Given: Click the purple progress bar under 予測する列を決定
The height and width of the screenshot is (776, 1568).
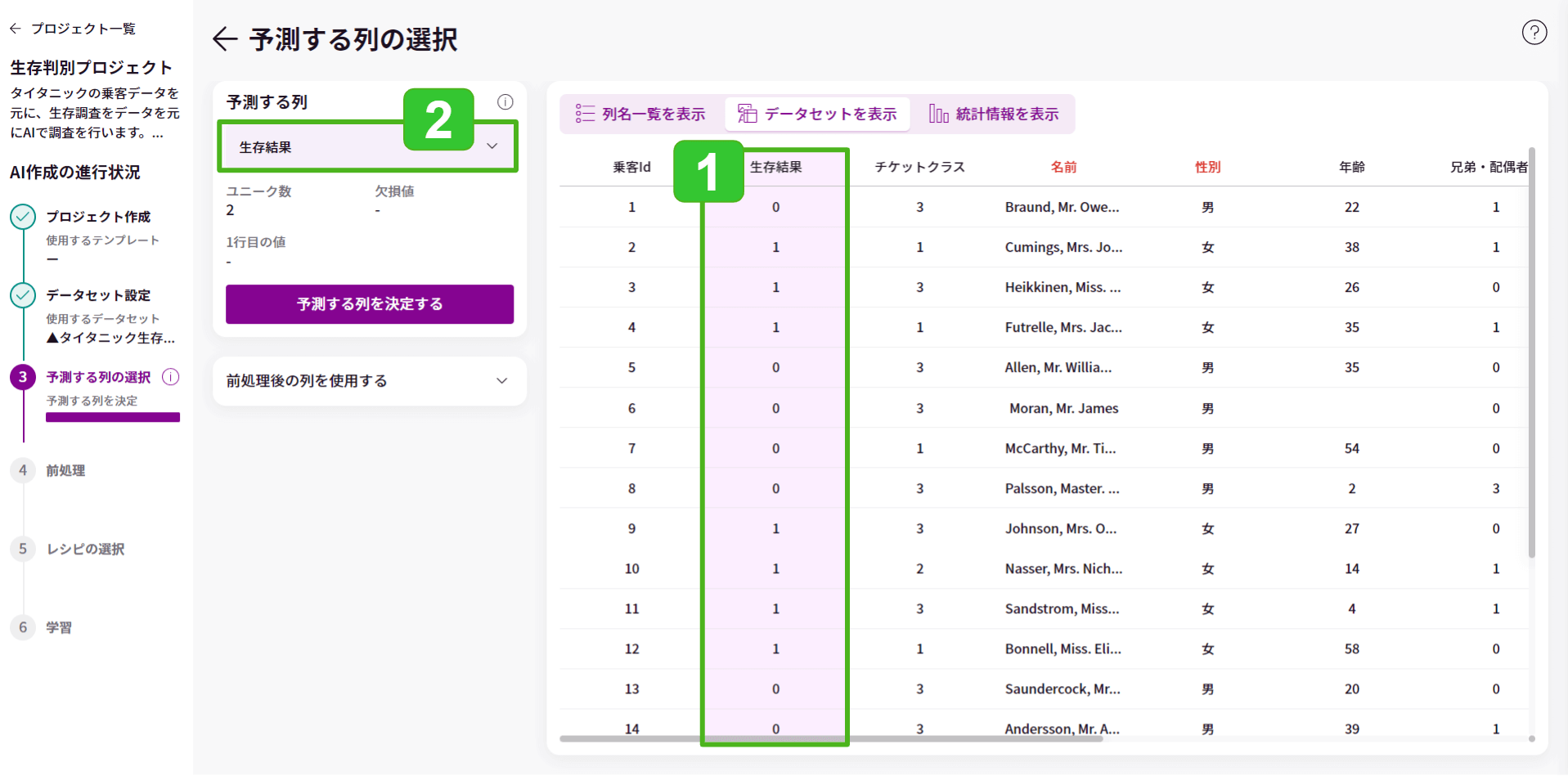Looking at the screenshot, I should click(x=113, y=417).
